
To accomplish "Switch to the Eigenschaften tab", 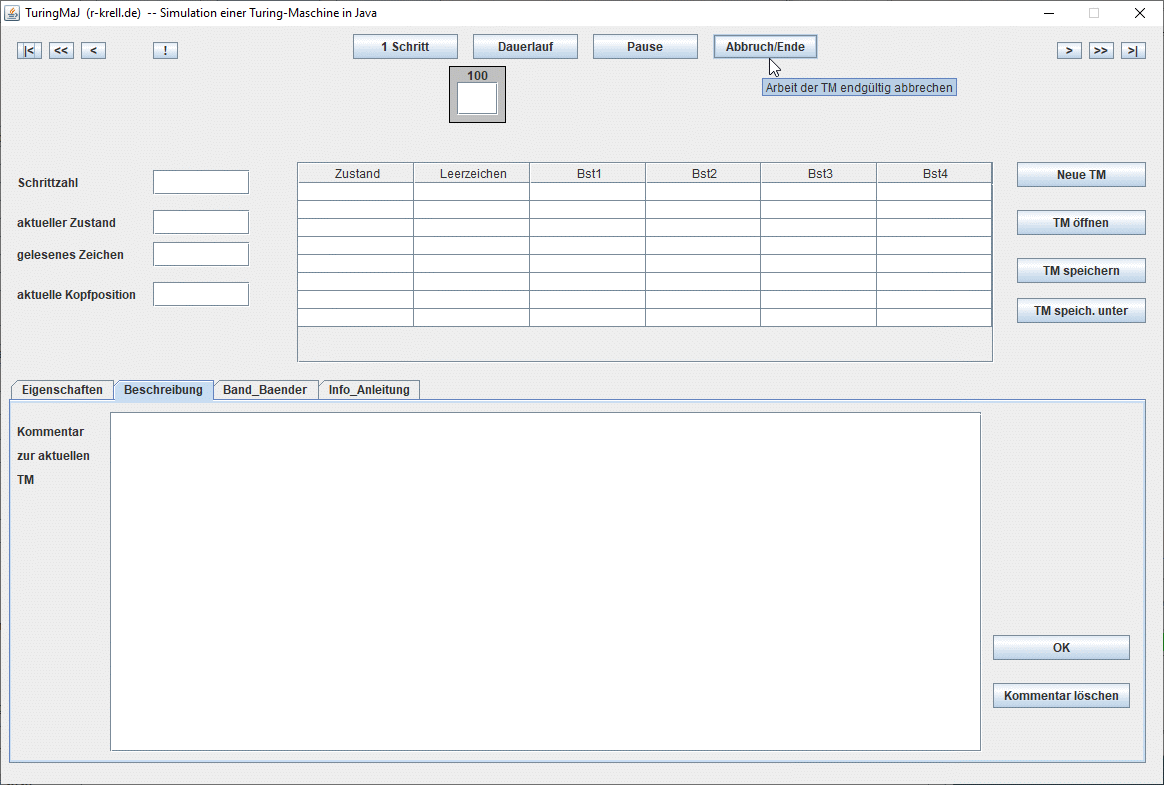I will pyautogui.click(x=62, y=390).
